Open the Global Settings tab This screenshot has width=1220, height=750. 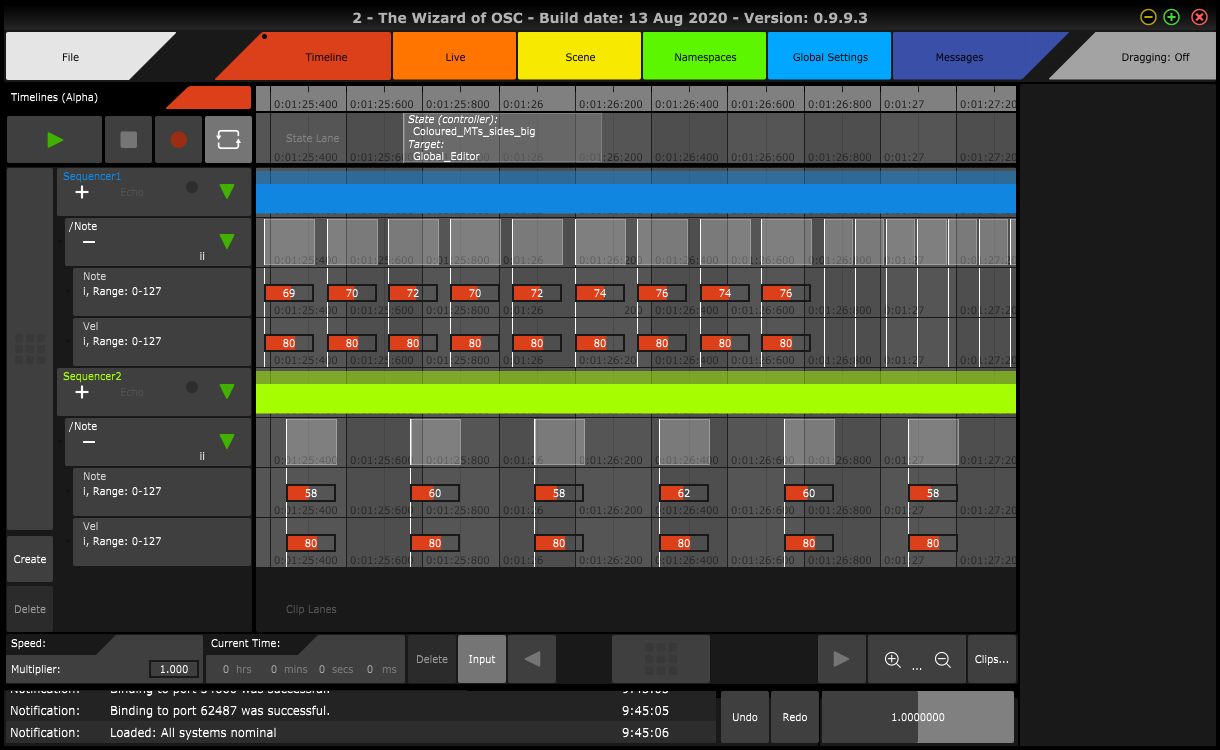(830, 57)
